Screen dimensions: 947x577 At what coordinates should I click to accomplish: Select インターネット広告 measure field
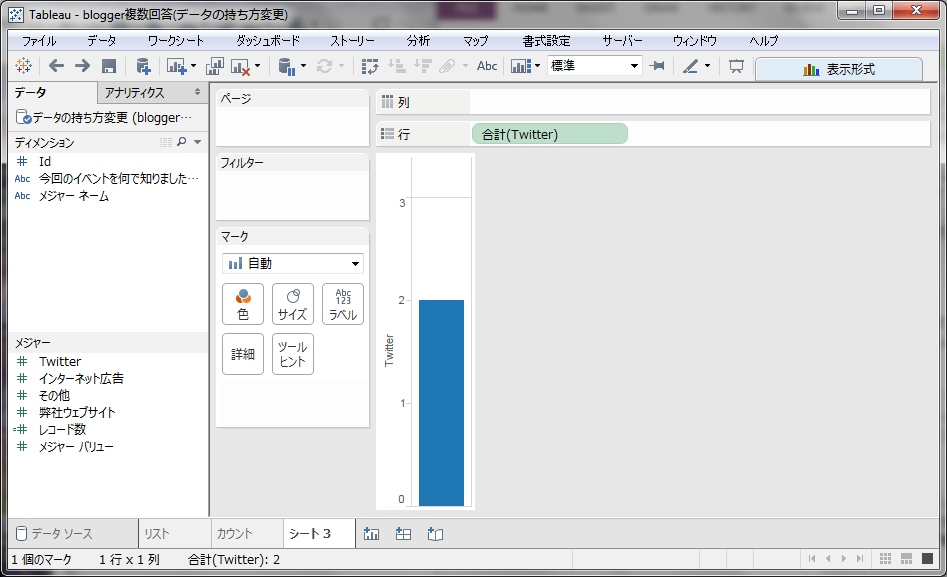[82, 378]
